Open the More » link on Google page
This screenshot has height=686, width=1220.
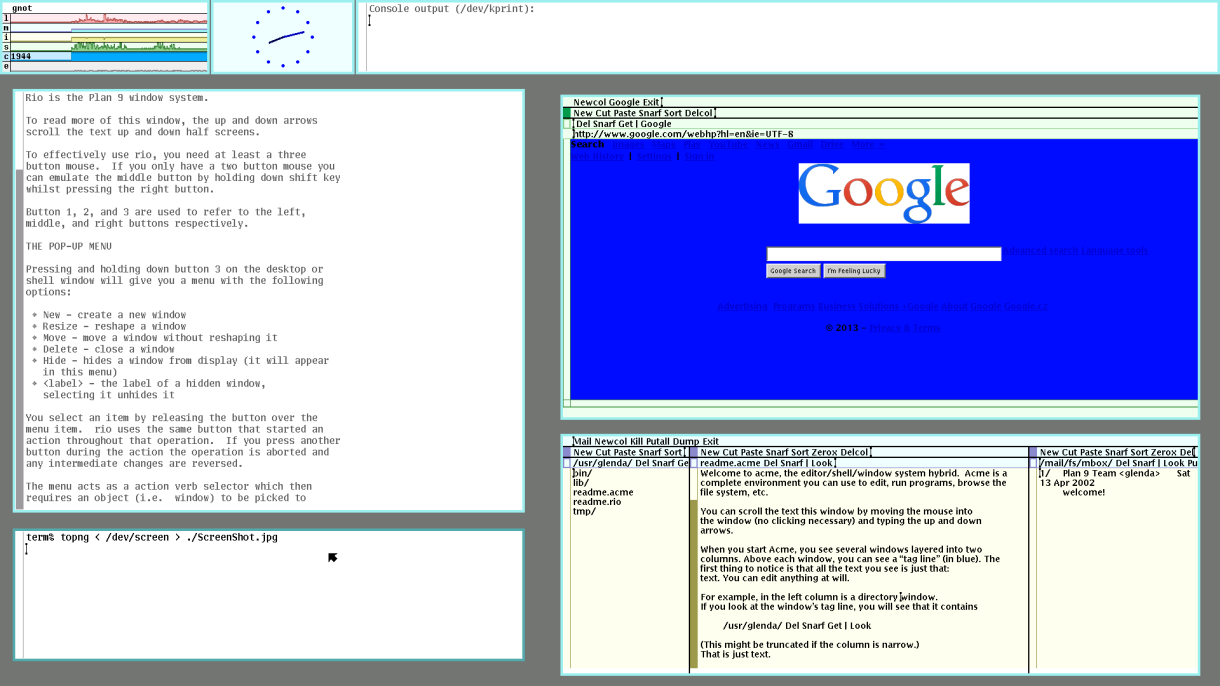coord(868,145)
